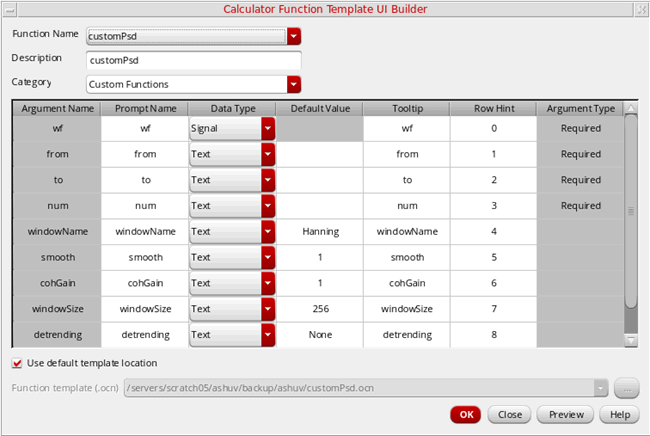Click the browse ellipsis button for template
Viewport: 650px width, 436px height.
click(626, 388)
